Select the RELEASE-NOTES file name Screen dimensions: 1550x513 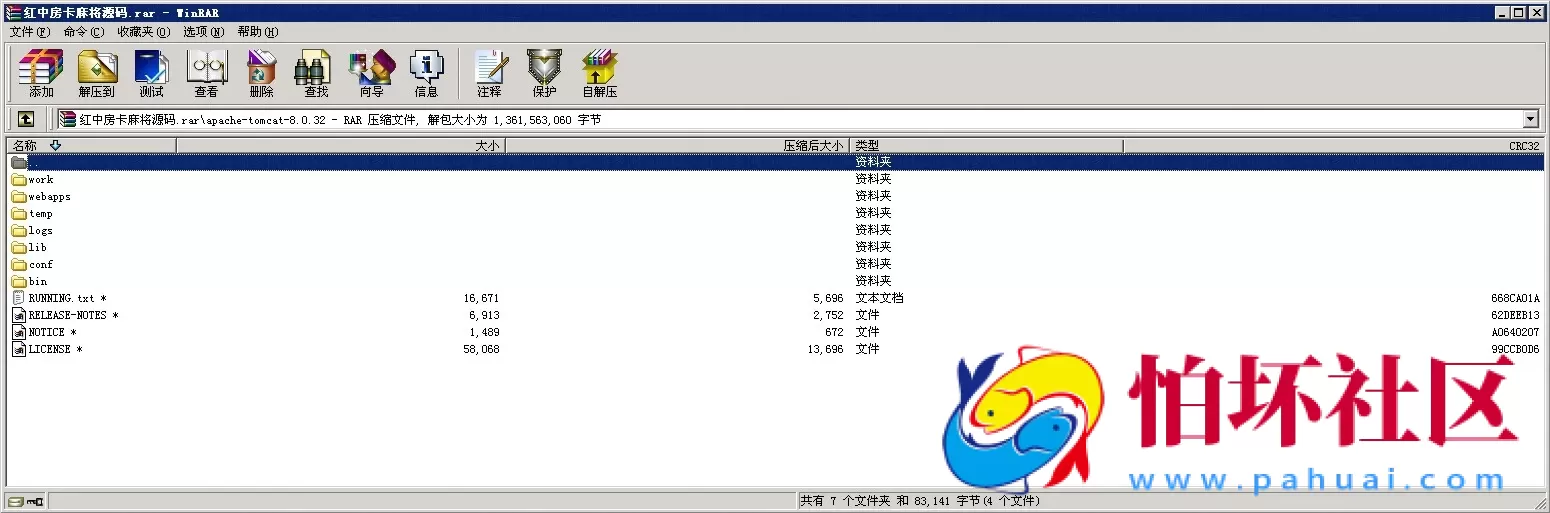click(73, 316)
